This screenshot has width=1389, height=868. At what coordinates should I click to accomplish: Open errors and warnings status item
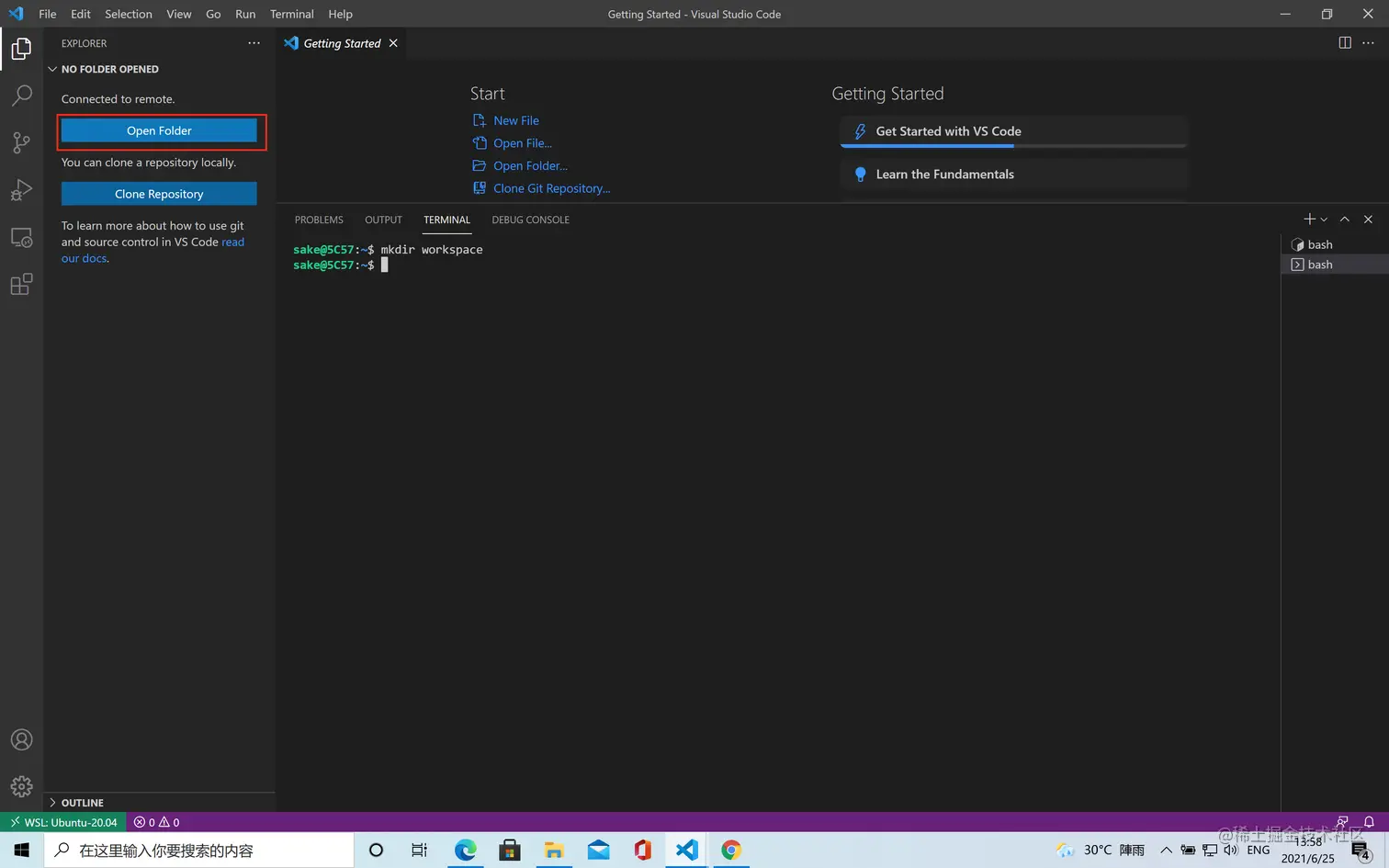(x=156, y=822)
